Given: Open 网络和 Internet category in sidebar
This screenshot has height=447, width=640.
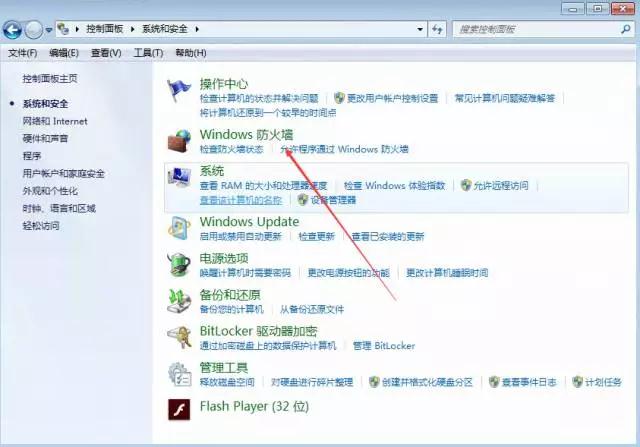Looking at the screenshot, I should click(55, 121).
